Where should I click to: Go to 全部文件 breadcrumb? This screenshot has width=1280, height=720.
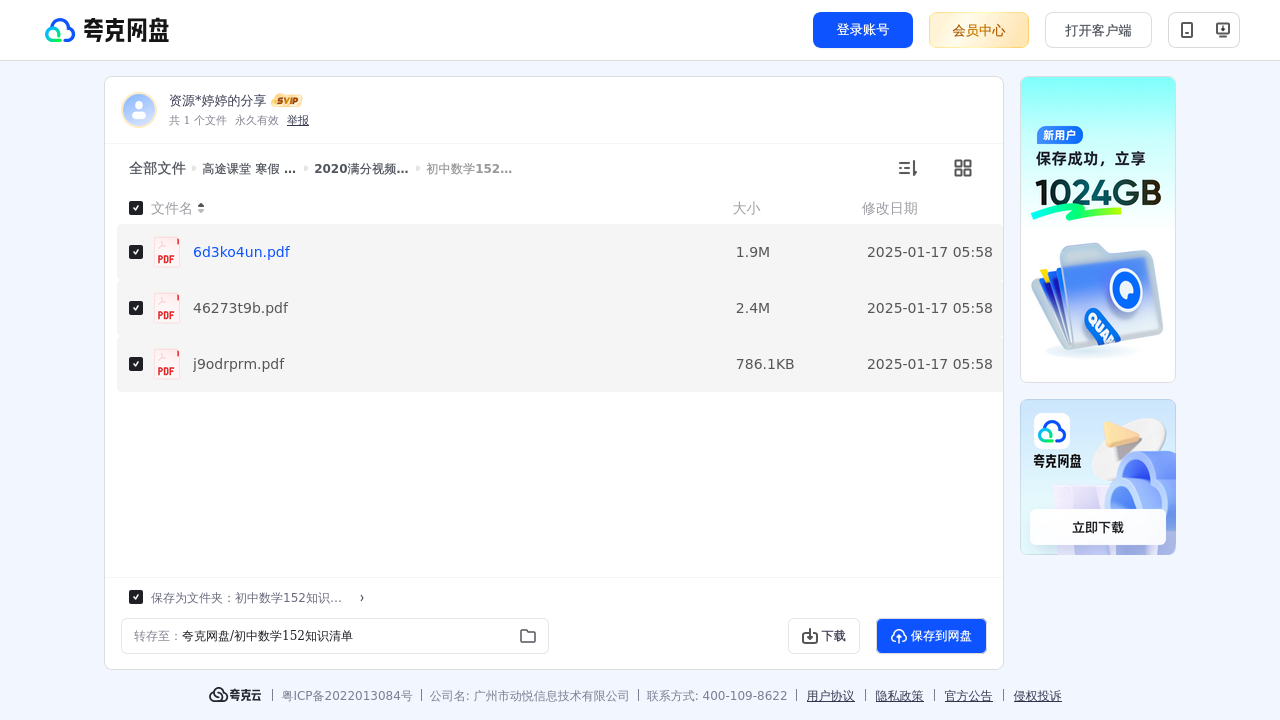(157, 168)
